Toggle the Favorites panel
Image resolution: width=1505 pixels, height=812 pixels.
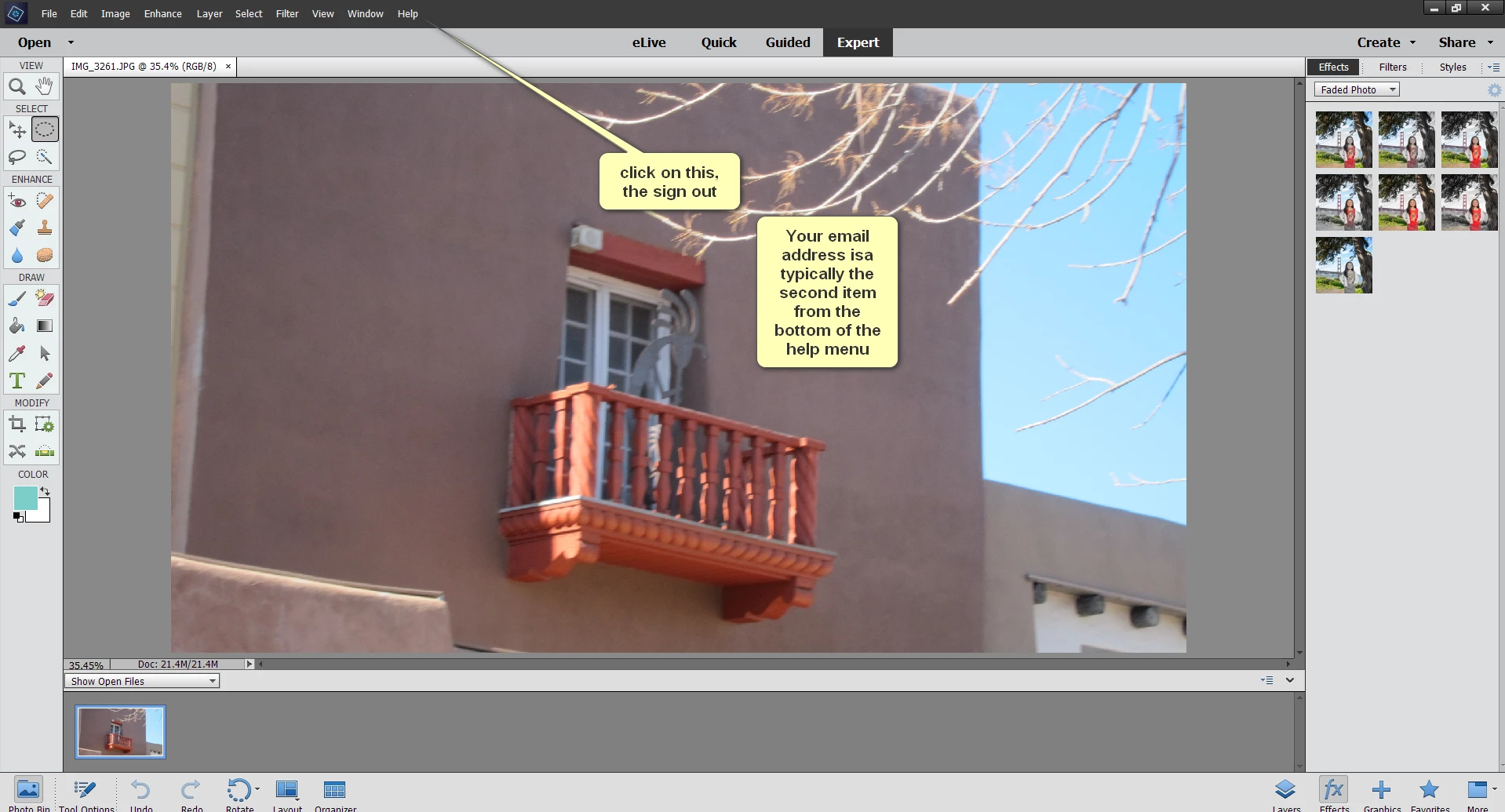point(1430,794)
